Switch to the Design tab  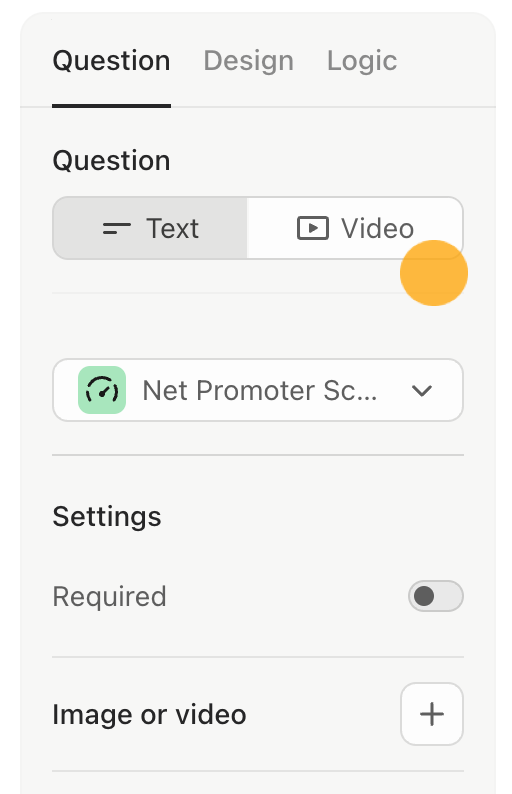tap(248, 61)
